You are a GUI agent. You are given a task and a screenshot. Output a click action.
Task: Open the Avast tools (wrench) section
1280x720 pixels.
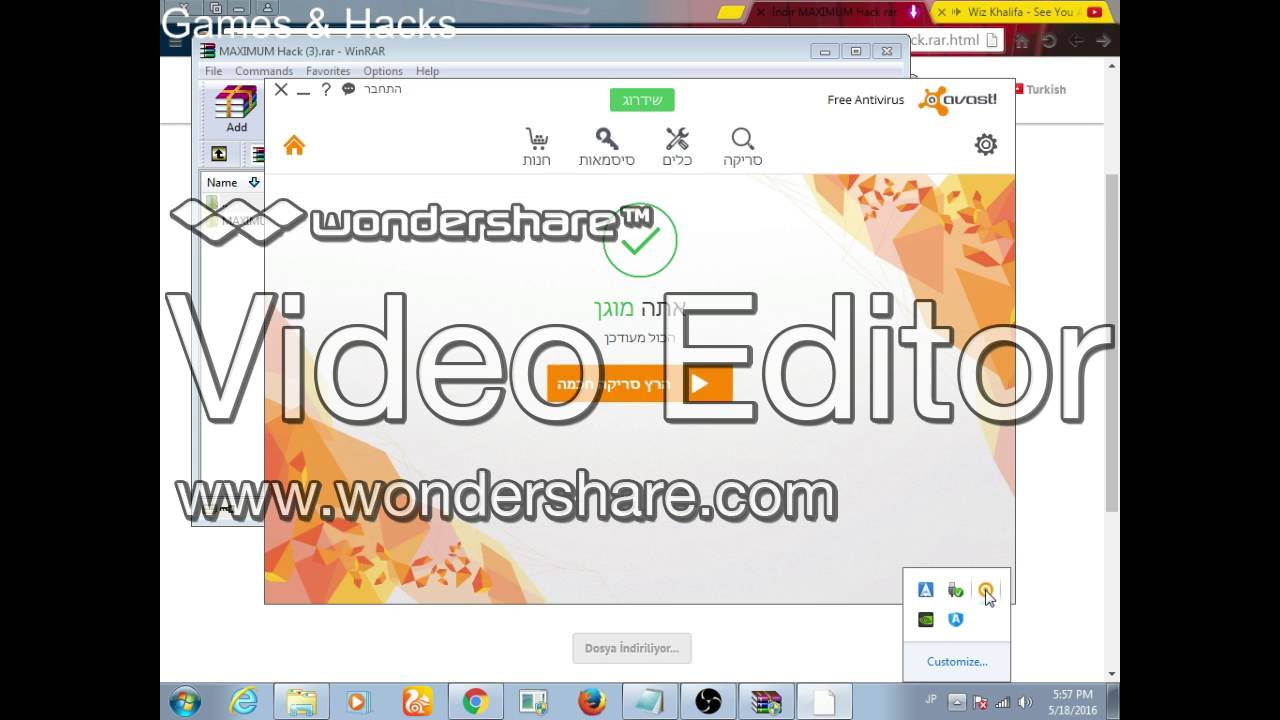coord(677,147)
